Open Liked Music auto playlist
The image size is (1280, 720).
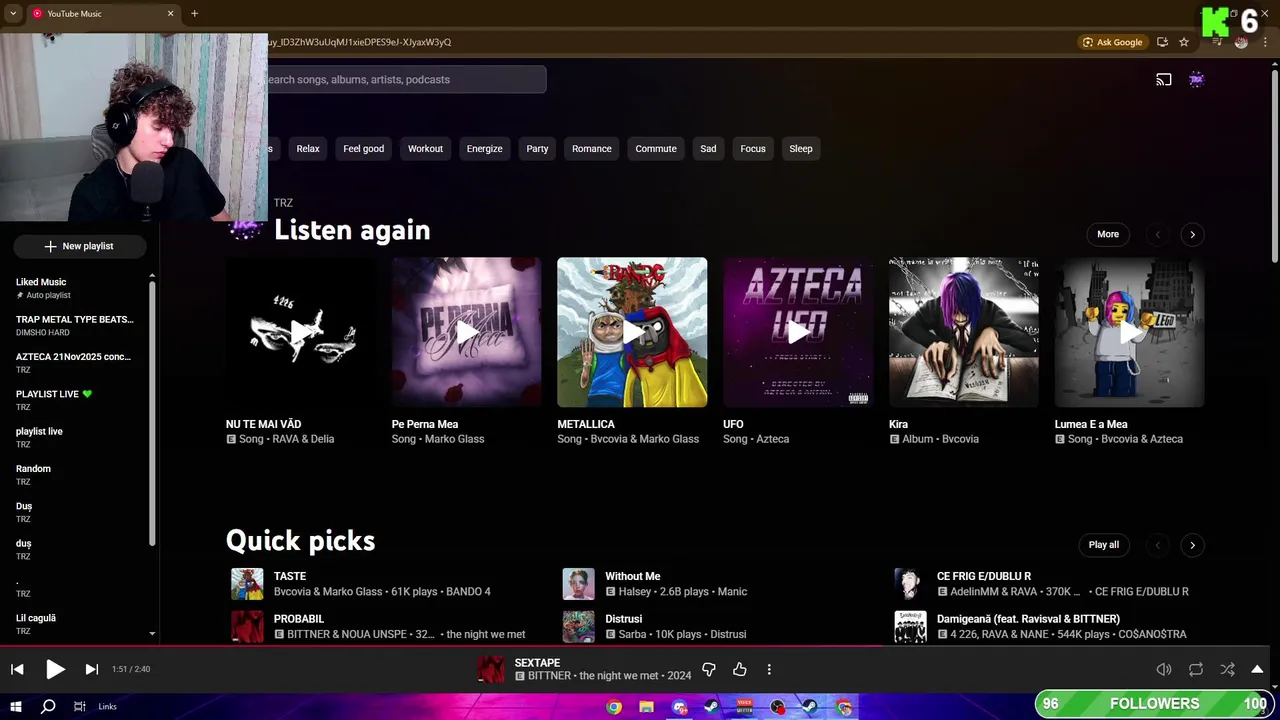pyautogui.click(x=75, y=288)
